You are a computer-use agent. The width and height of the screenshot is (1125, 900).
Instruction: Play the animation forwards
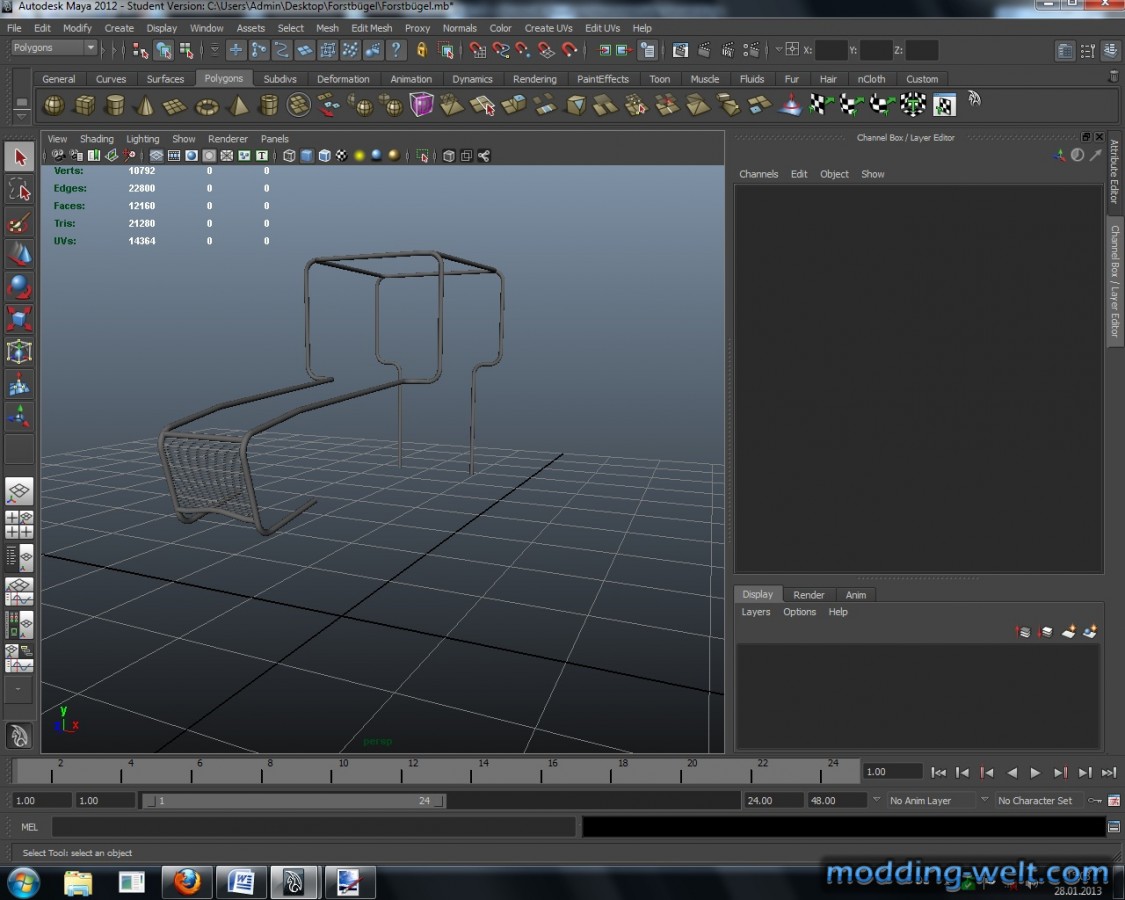(1035, 772)
